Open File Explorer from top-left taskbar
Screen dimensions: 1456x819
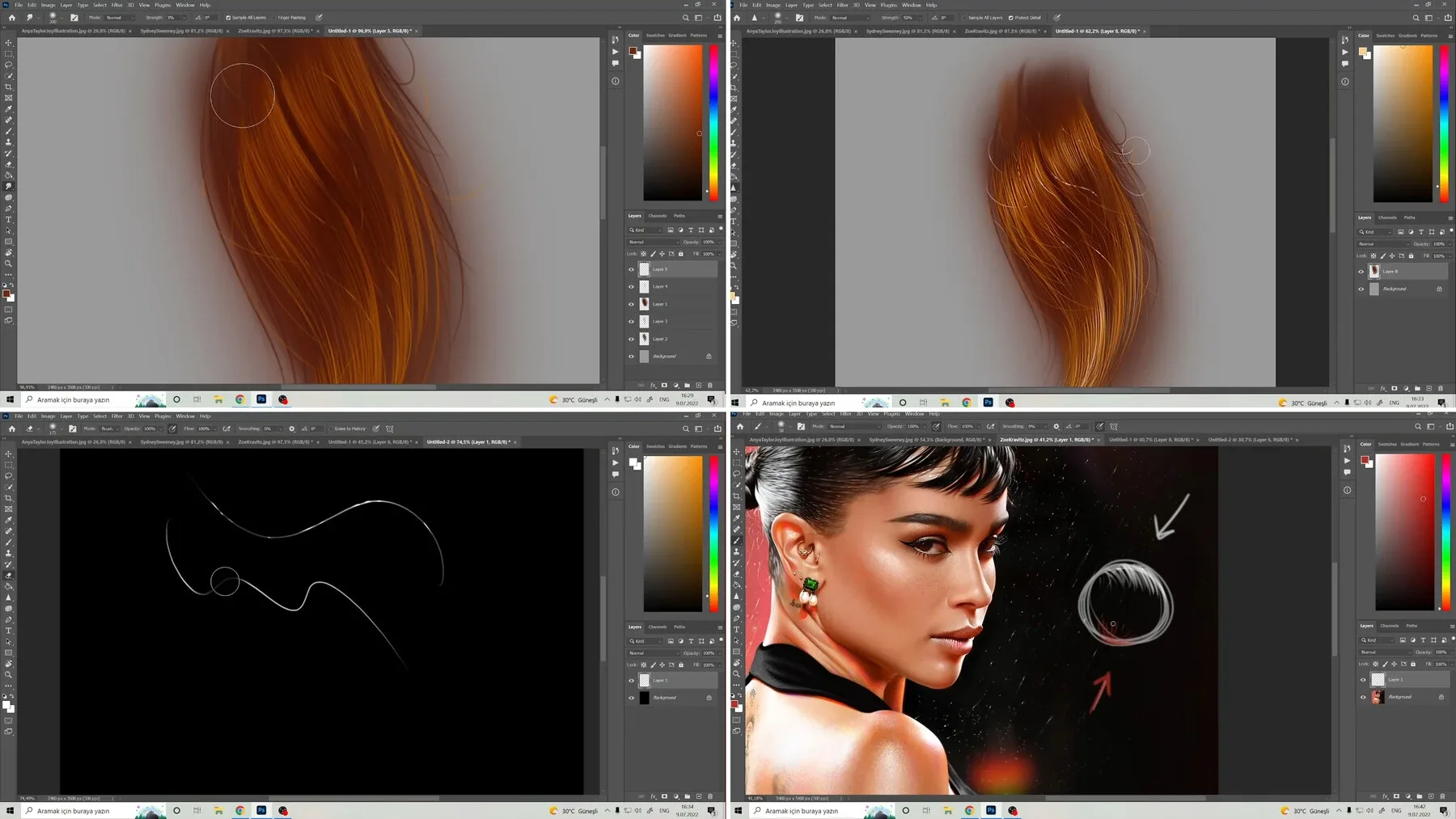click(218, 399)
